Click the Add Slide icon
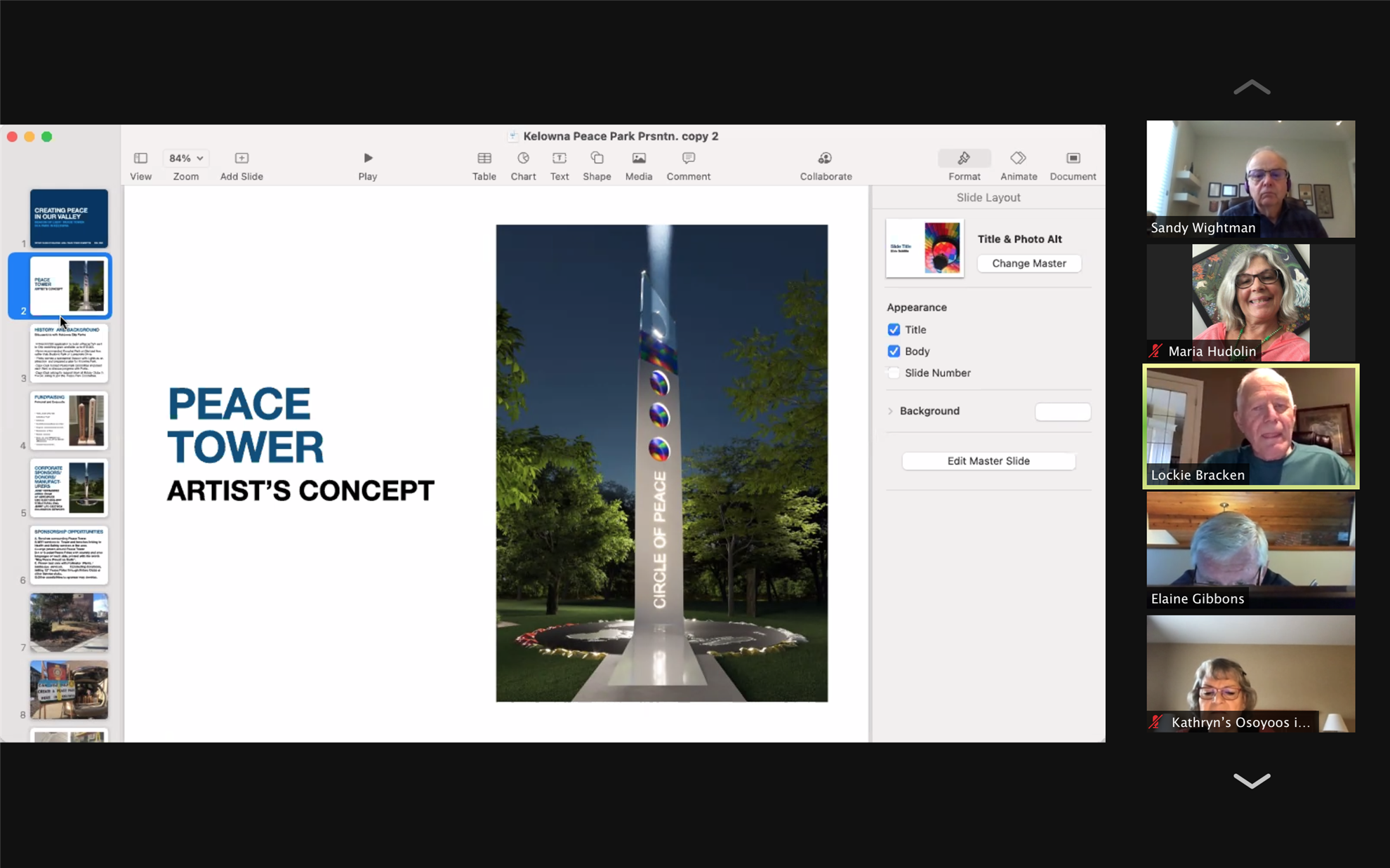Viewport: 1390px width, 868px height. point(241,158)
